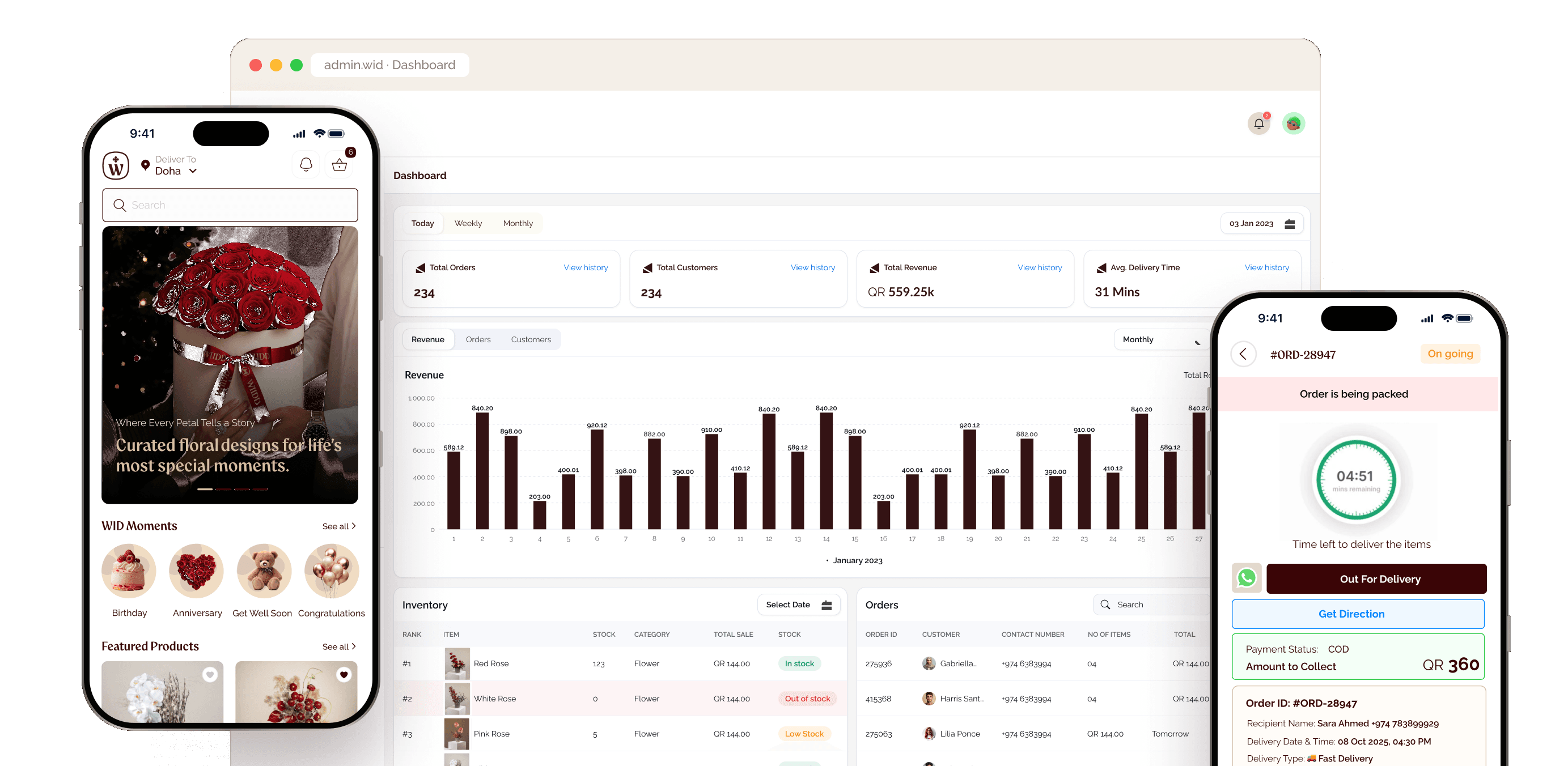Open the admin profile avatar in dashboard
The image size is (1568, 766).
(x=1293, y=124)
